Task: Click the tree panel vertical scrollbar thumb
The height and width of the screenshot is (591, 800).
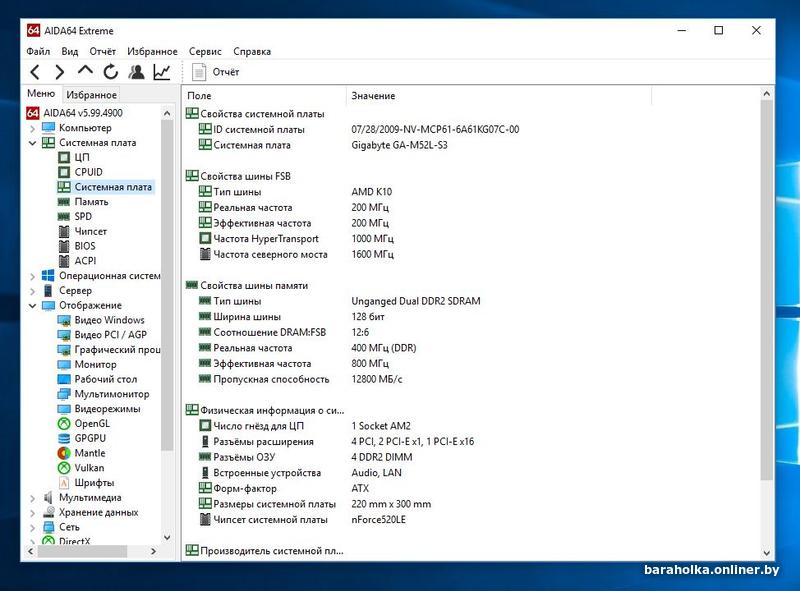Action: 167,286
